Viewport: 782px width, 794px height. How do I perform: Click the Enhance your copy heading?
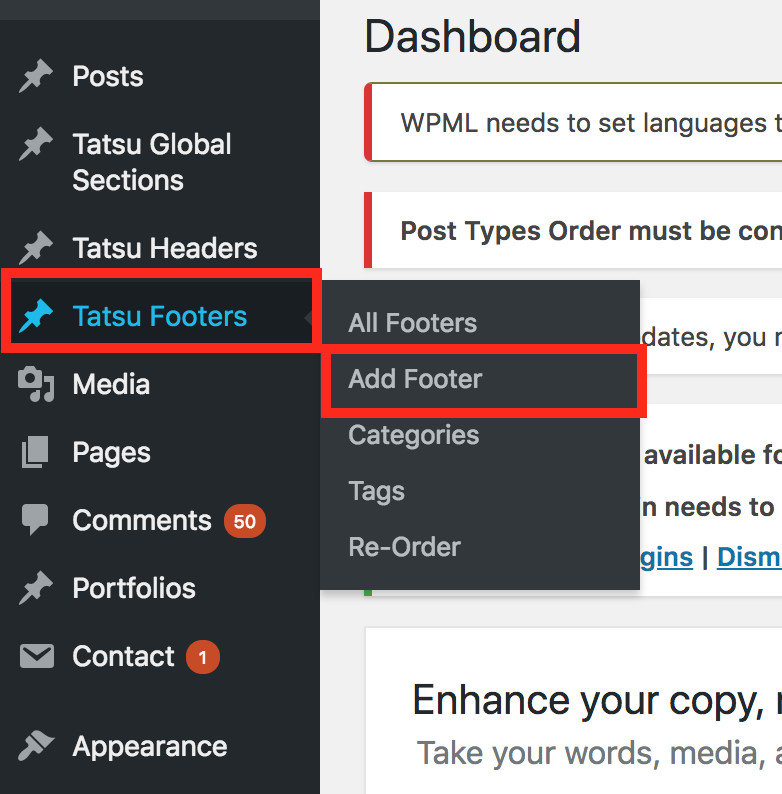point(597,701)
